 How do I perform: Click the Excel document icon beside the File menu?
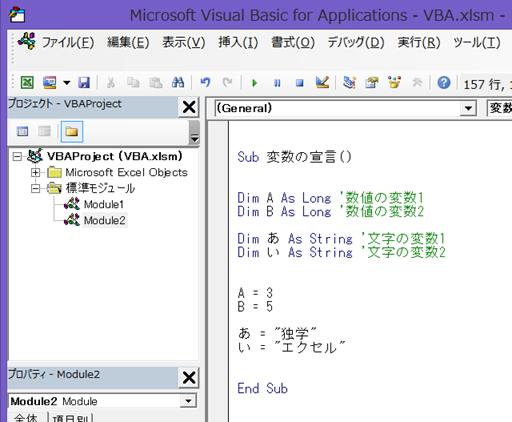point(27,41)
